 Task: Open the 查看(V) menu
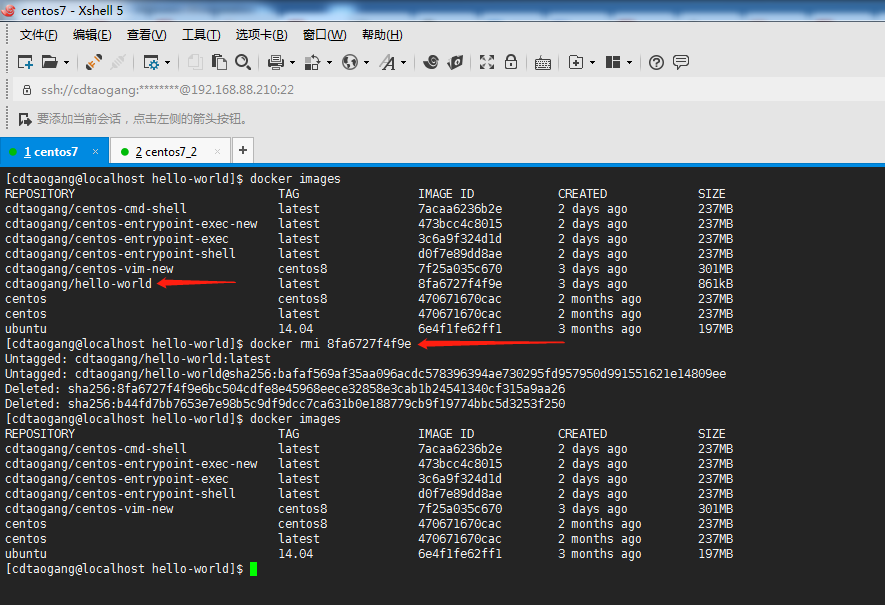click(x=146, y=35)
